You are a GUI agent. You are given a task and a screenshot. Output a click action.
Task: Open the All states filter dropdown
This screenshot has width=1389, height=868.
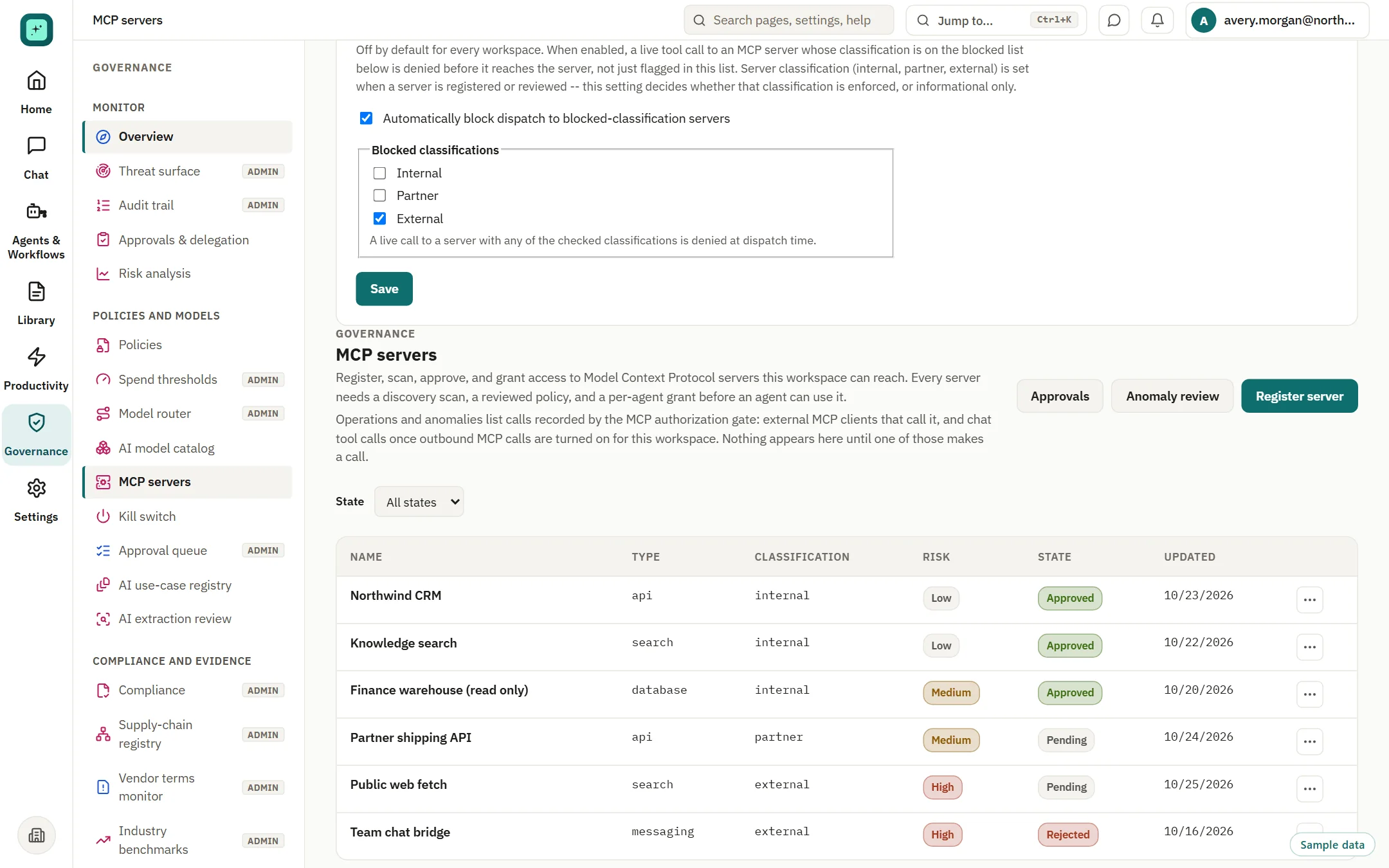(419, 502)
